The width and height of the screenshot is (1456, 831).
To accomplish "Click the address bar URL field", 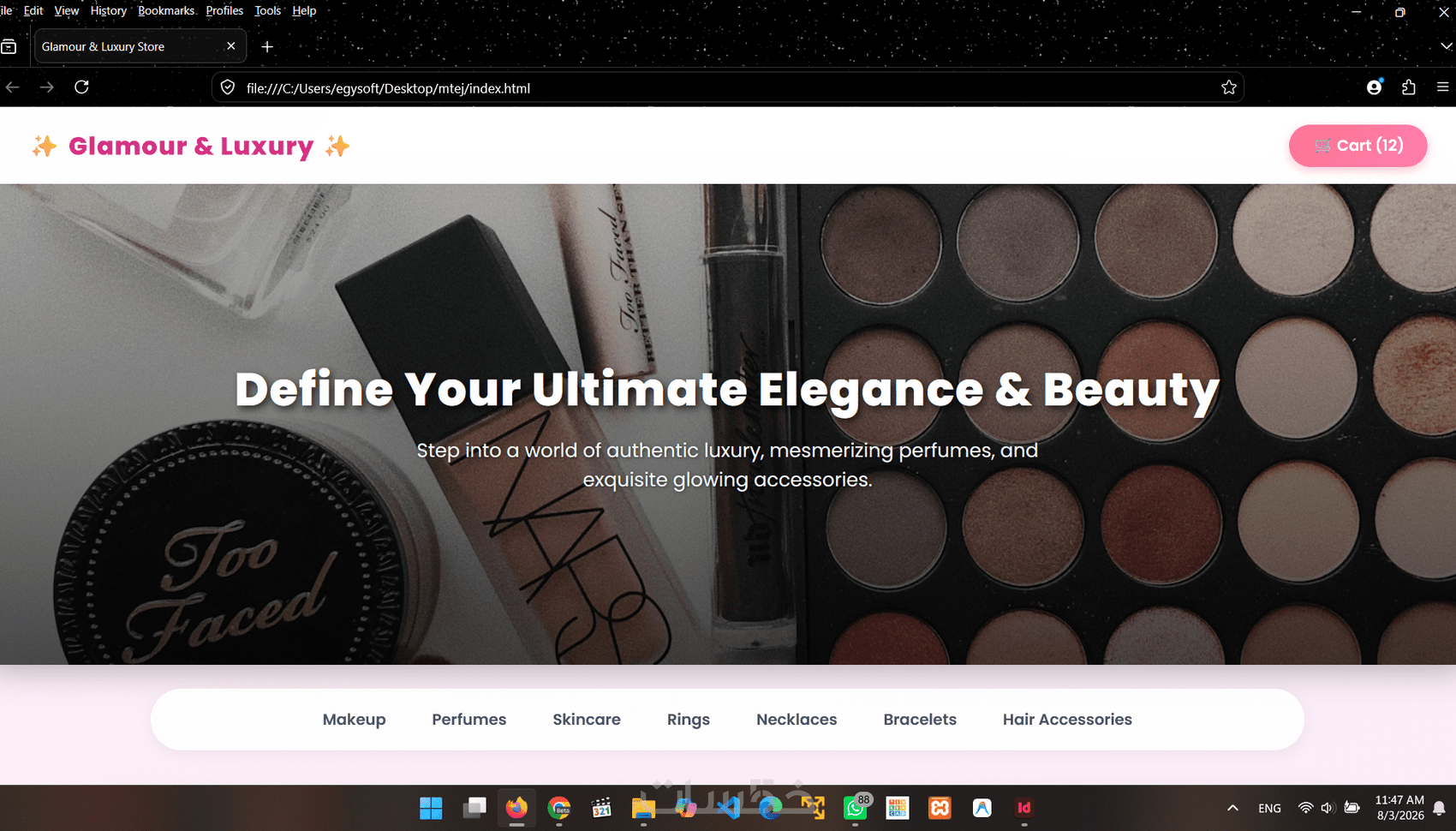I will 728,87.
